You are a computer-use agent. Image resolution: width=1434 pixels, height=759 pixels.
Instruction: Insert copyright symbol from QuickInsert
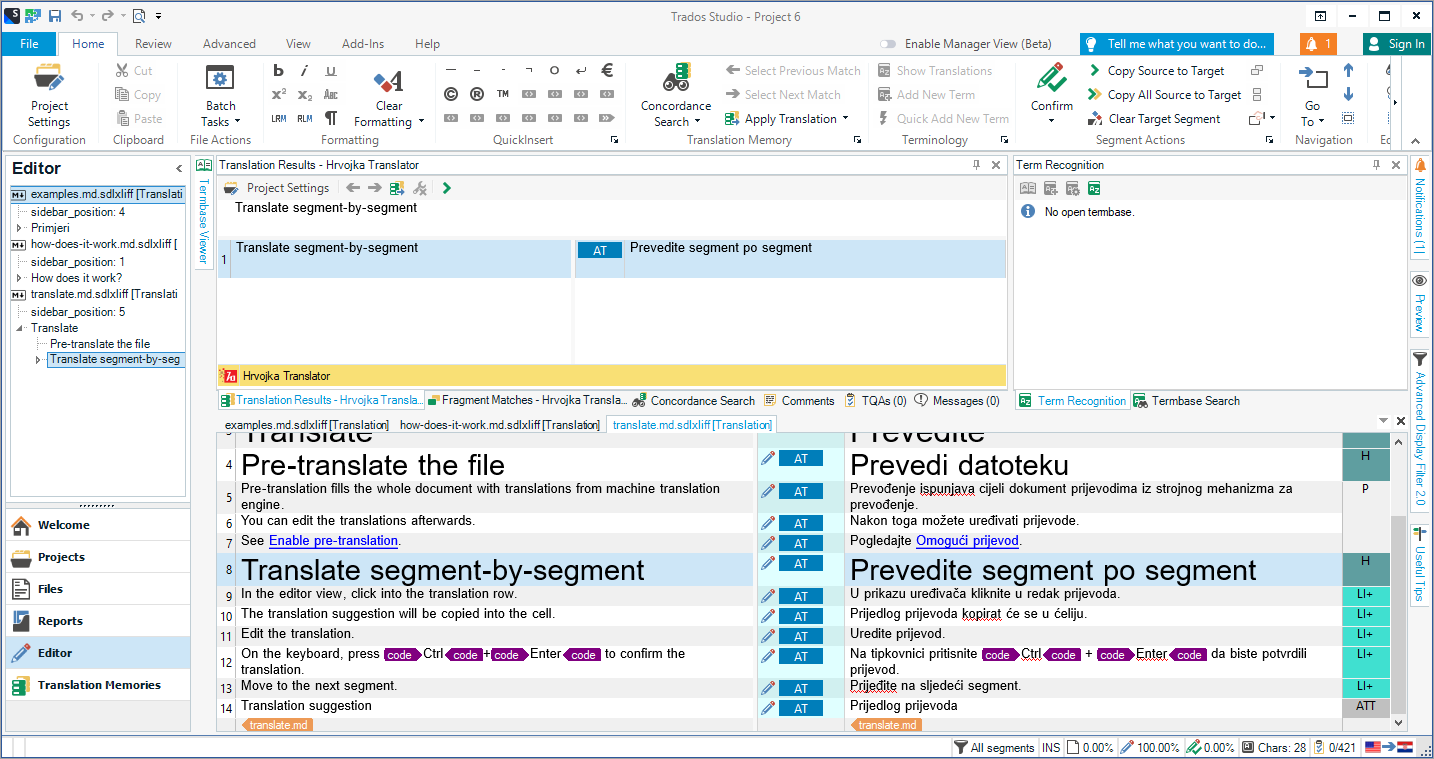click(451, 94)
